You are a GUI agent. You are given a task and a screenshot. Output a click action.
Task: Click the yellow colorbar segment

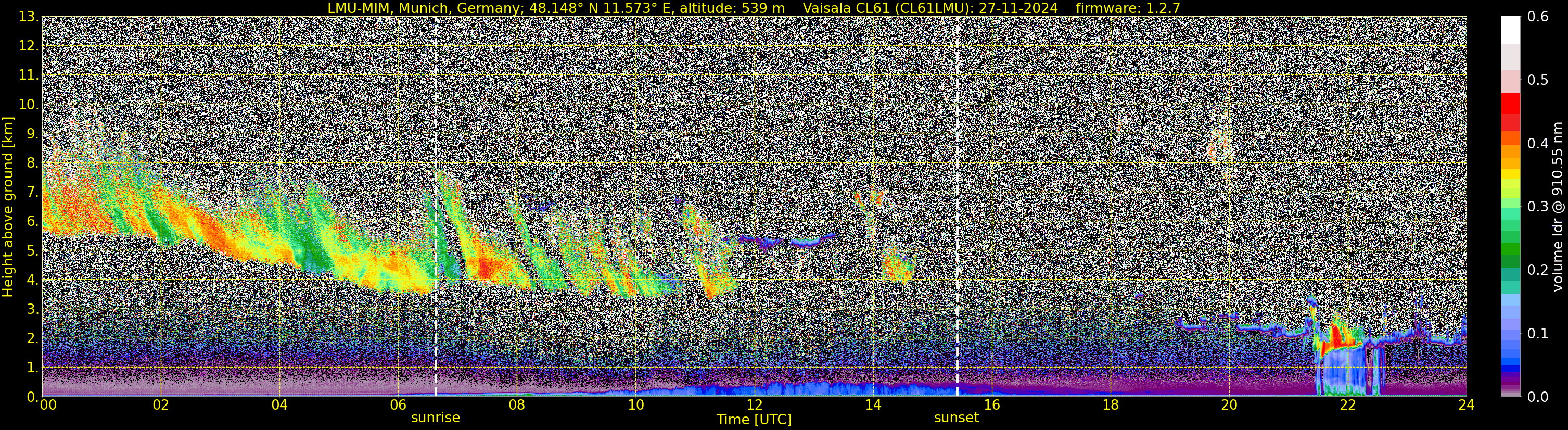pos(1510,174)
